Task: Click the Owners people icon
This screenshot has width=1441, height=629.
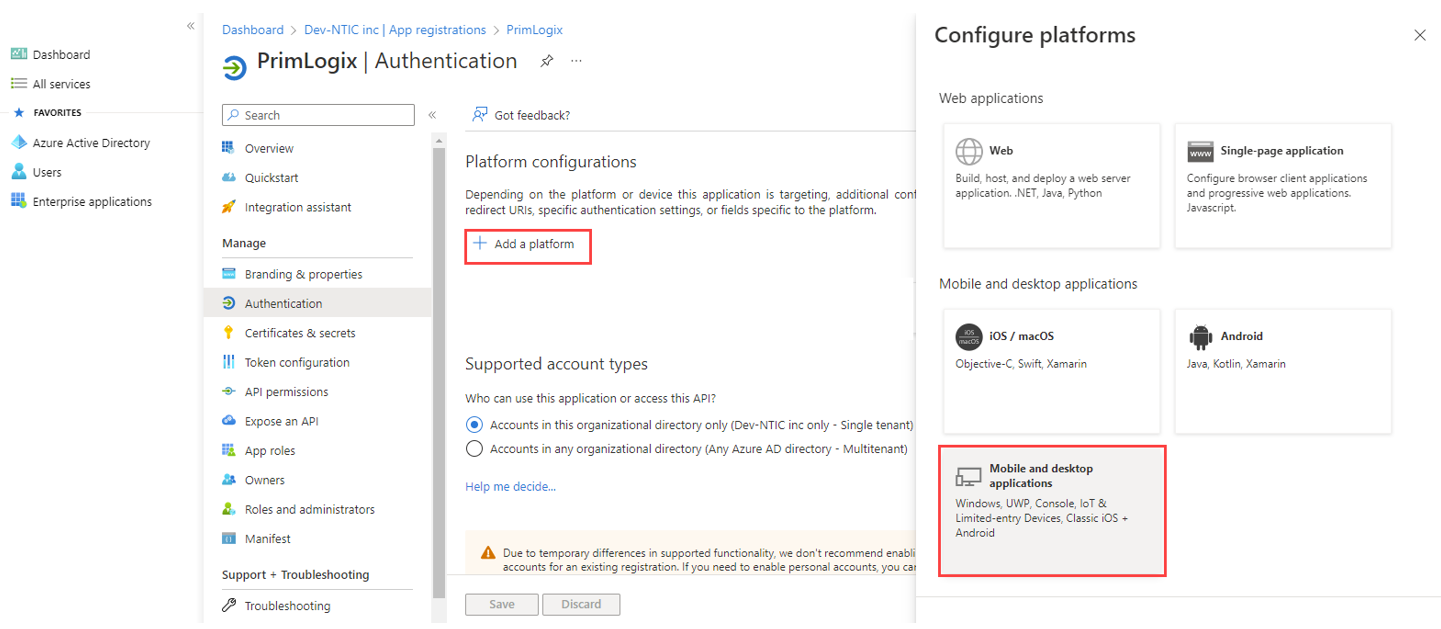Action: [228, 480]
